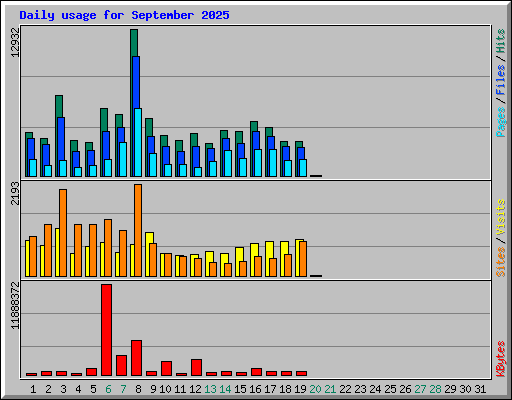Click the orange 'Sites' legend label

(500, 262)
